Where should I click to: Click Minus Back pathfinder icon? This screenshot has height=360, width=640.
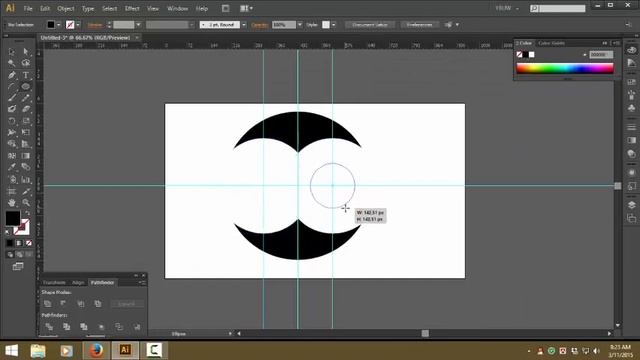click(137, 327)
